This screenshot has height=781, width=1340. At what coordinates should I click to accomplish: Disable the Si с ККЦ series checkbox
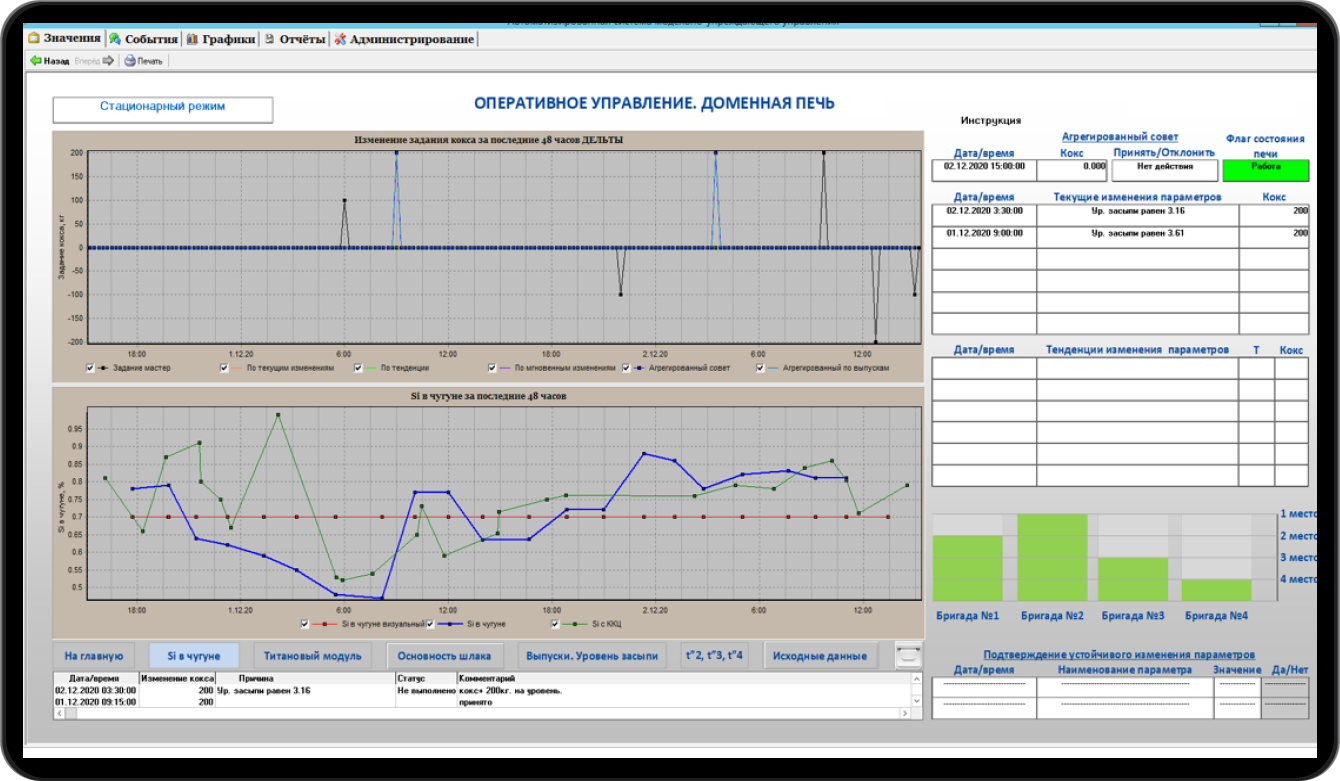(555, 624)
